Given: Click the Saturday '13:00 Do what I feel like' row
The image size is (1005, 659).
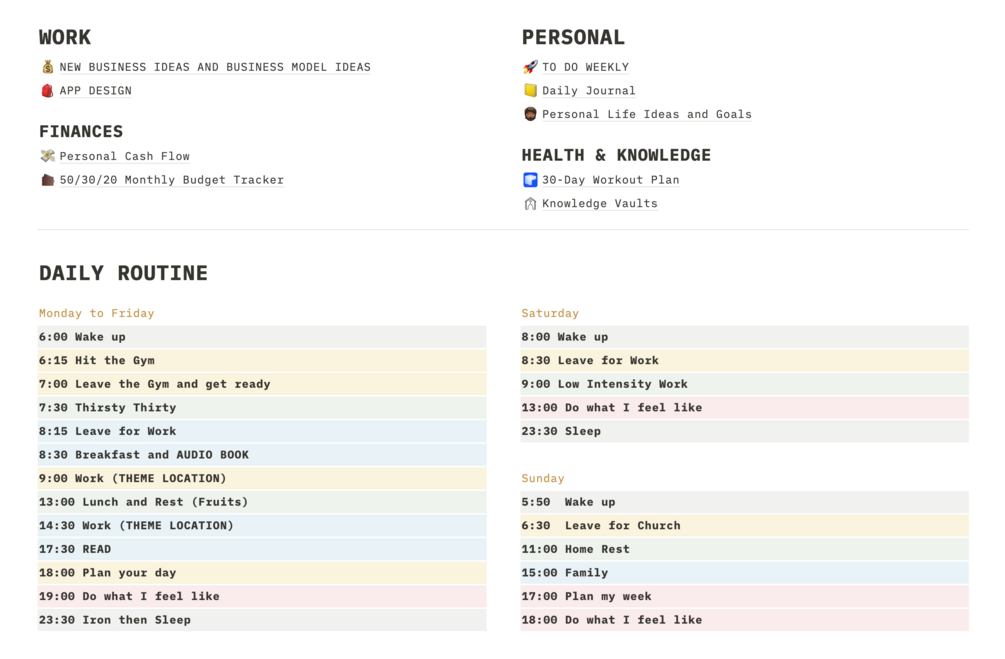Looking at the screenshot, I should (744, 408).
